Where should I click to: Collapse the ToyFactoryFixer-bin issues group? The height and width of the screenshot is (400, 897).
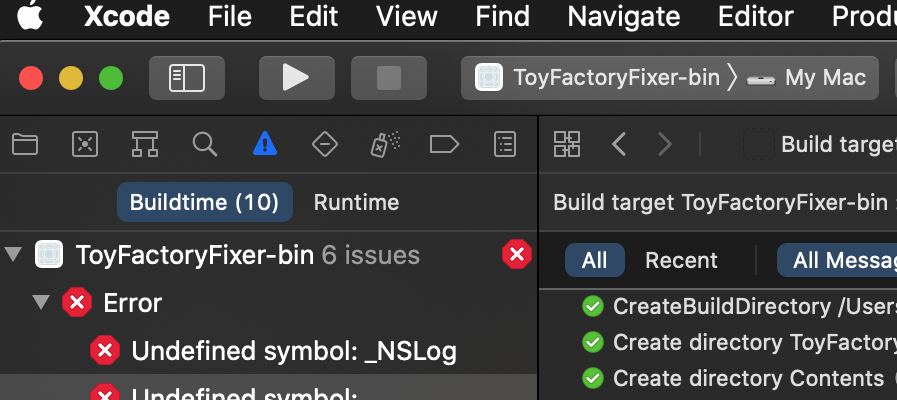[13, 254]
